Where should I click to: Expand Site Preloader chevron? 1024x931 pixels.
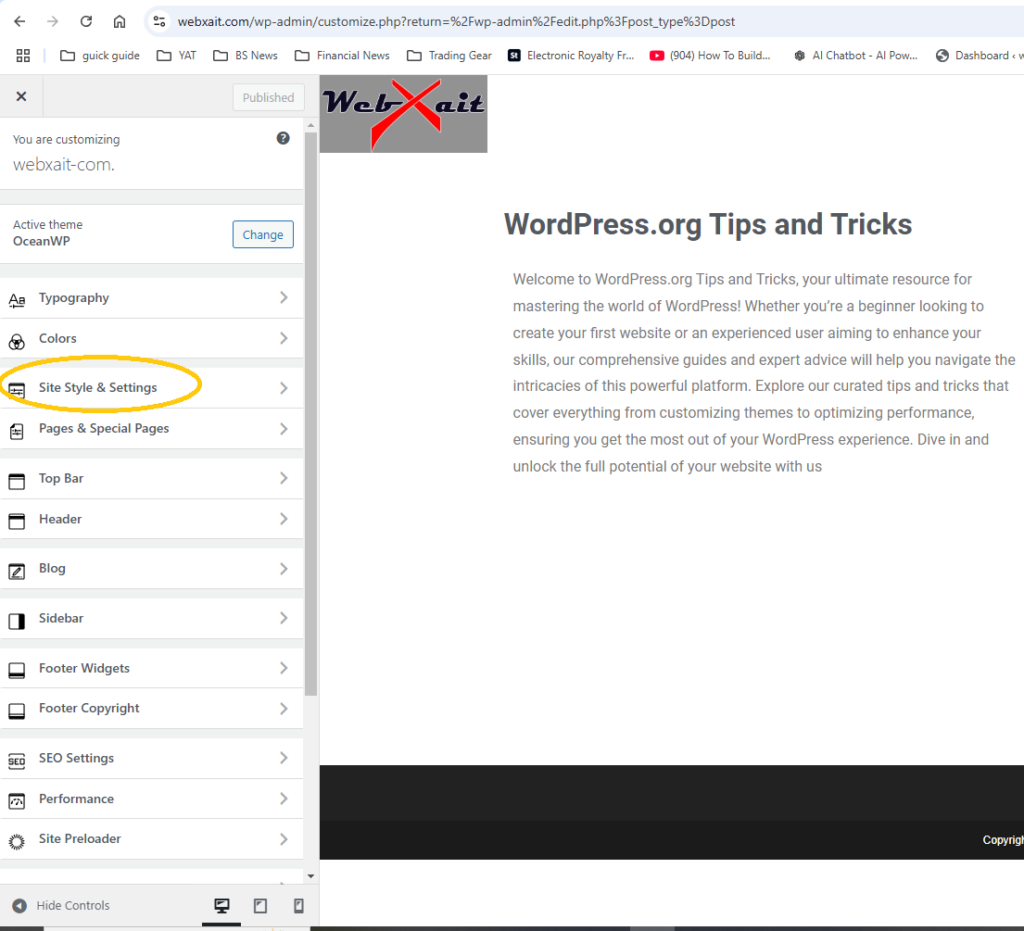pyautogui.click(x=283, y=839)
